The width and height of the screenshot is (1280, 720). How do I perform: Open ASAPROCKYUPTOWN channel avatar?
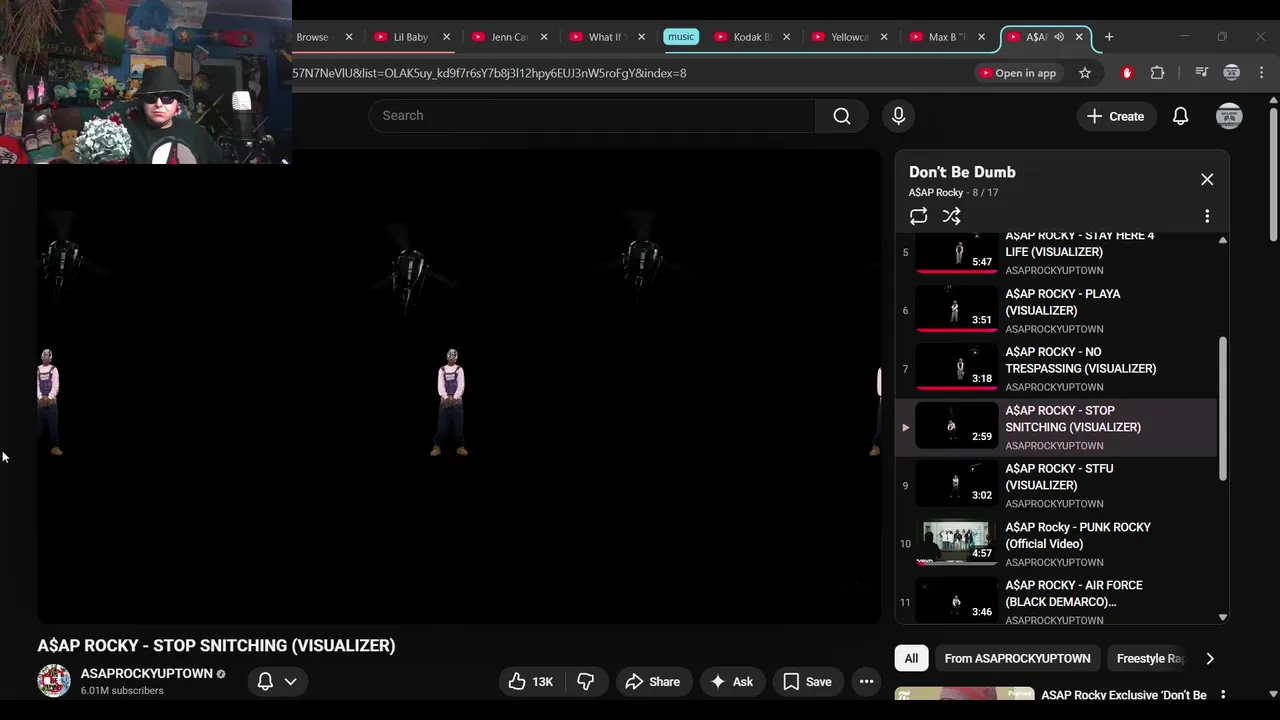[x=54, y=681]
